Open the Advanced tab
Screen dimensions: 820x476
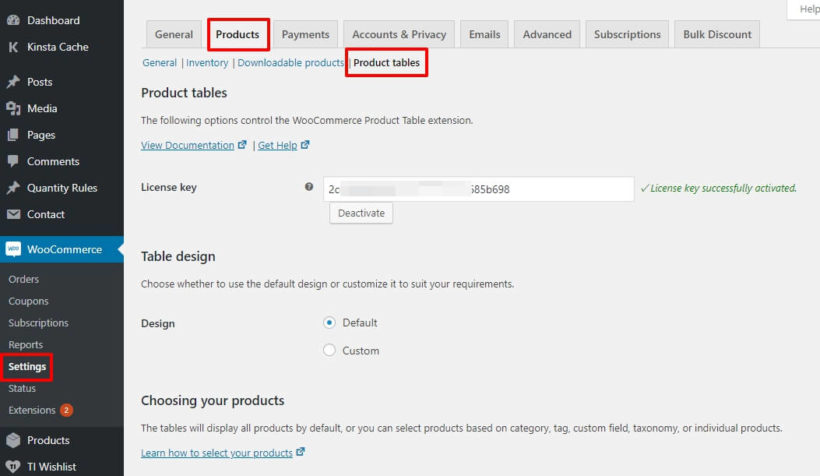(547, 35)
